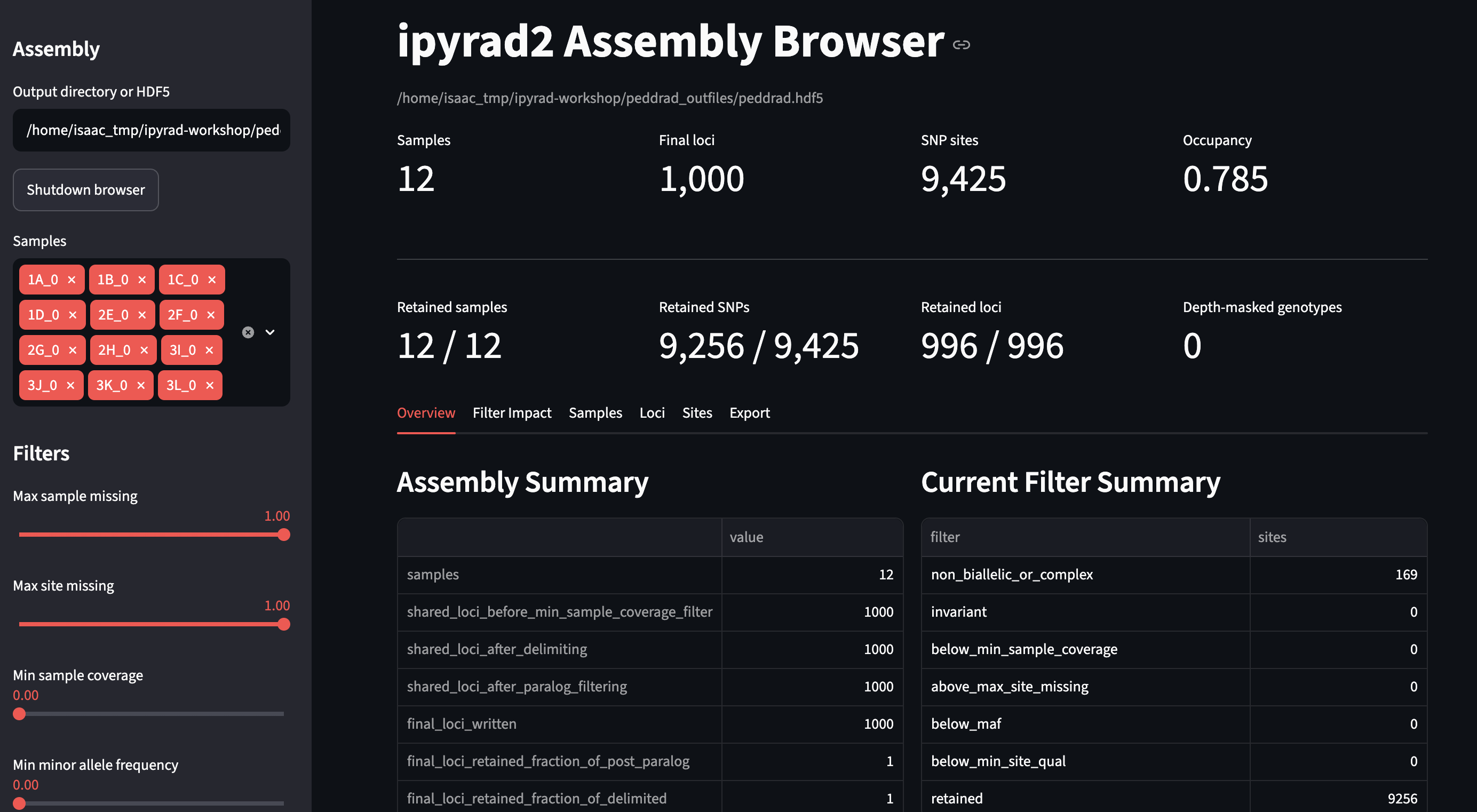This screenshot has width=1477, height=812.
Task: Remove the 1D_0 sample tag
Action: click(72, 315)
